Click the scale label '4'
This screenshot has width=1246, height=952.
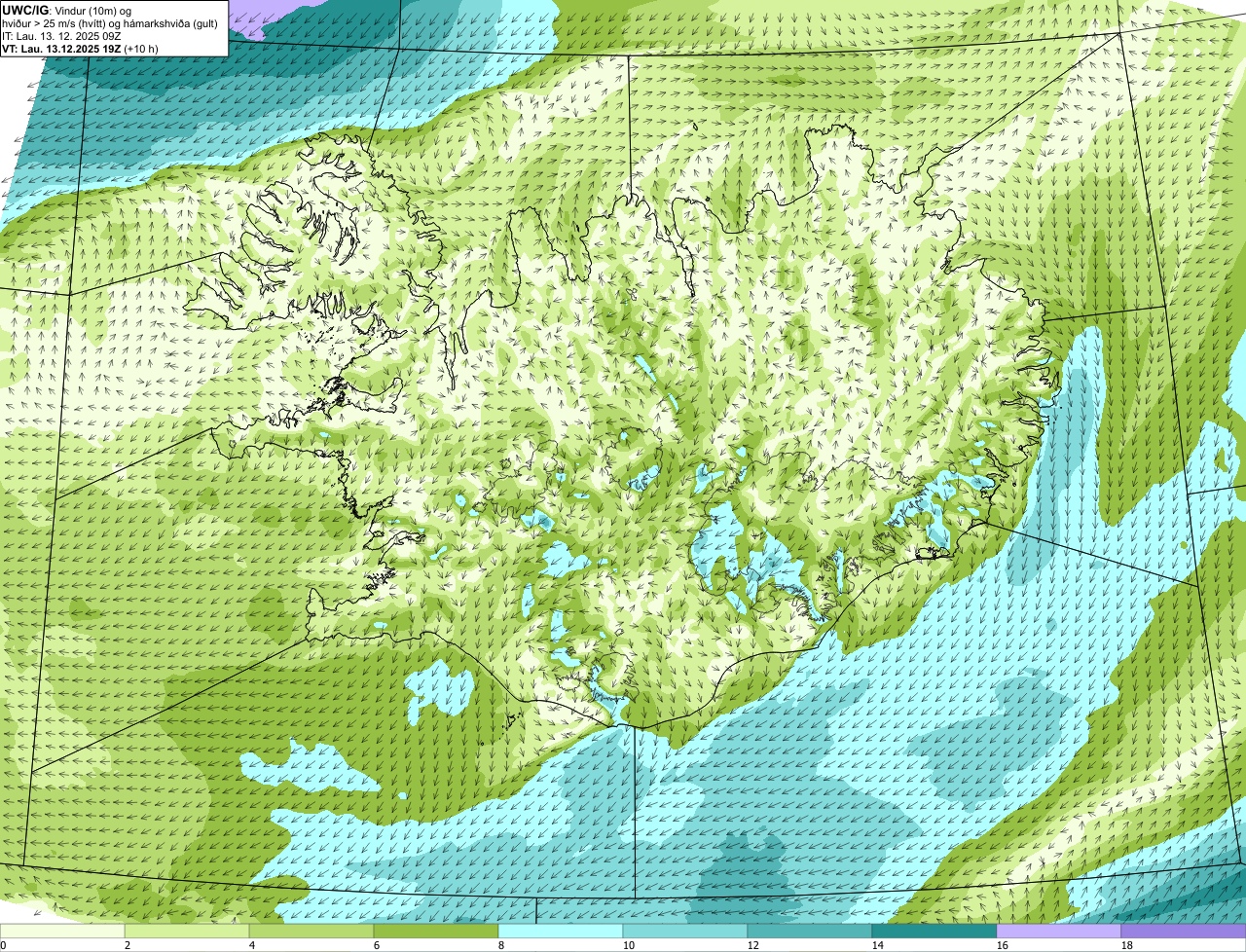[x=252, y=945]
